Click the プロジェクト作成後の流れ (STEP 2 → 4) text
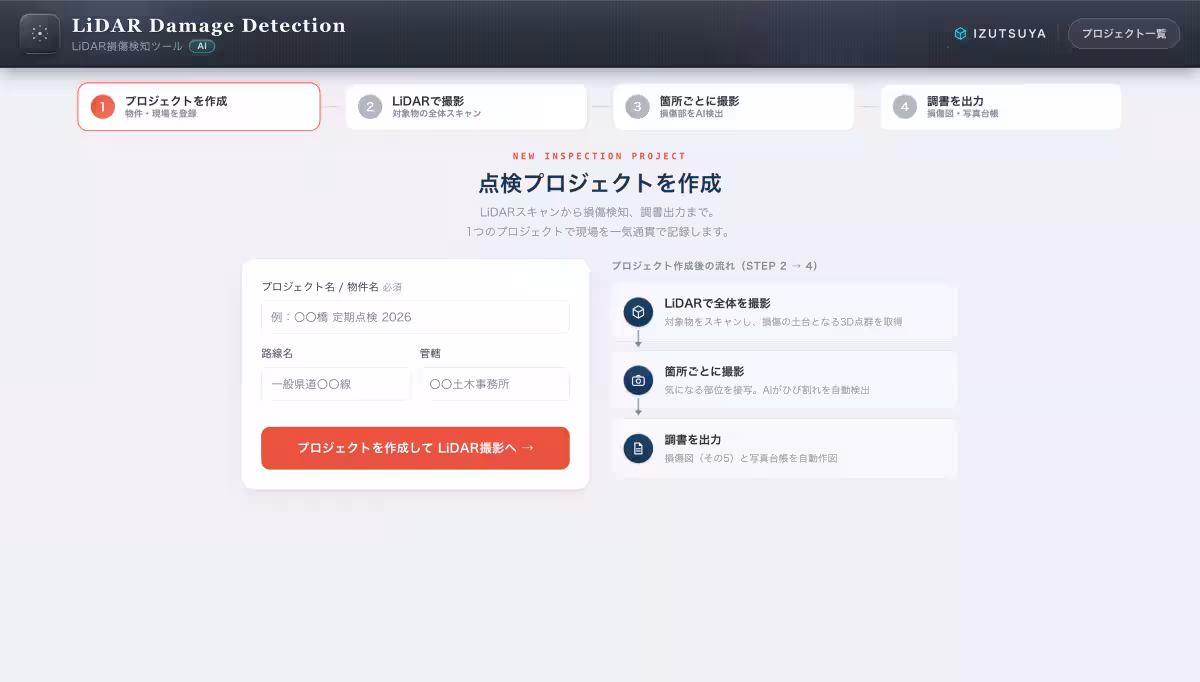Image resolution: width=1200 pixels, height=682 pixels. click(715, 266)
